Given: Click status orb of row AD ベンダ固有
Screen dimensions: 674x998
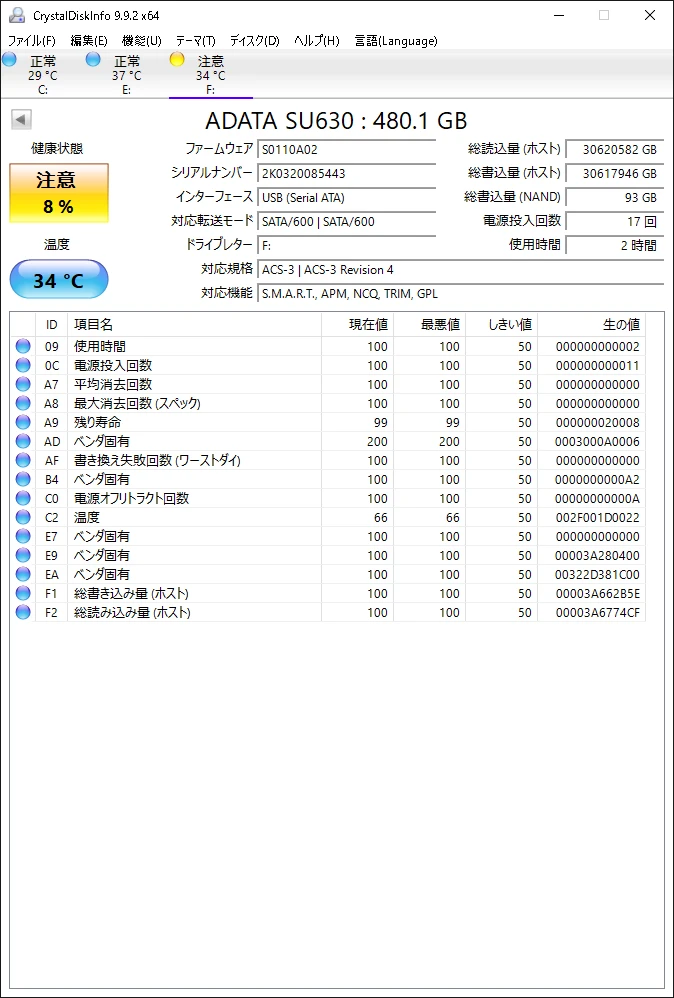Looking at the screenshot, I should (x=23, y=441).
